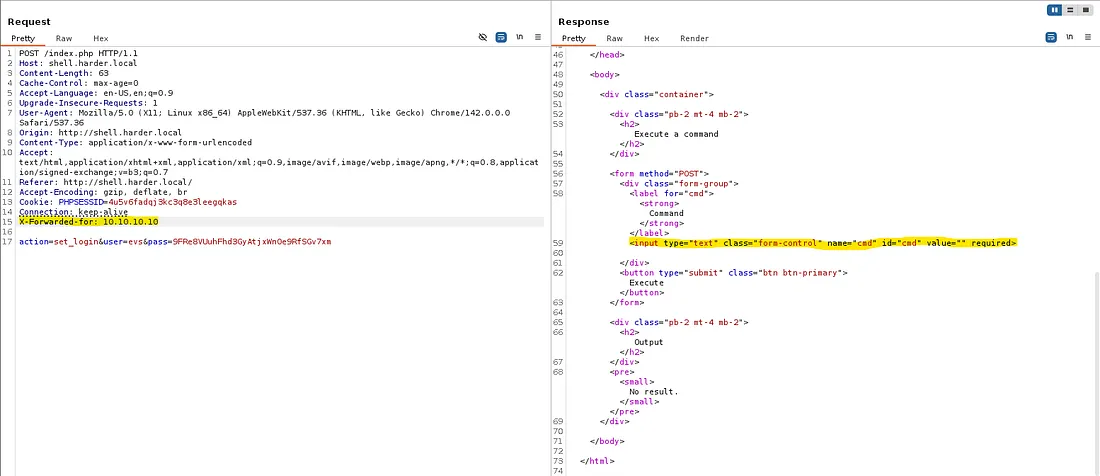Switch Response view to Raw tab
This screenshot has height=476, width=1100.
(614, 38)
